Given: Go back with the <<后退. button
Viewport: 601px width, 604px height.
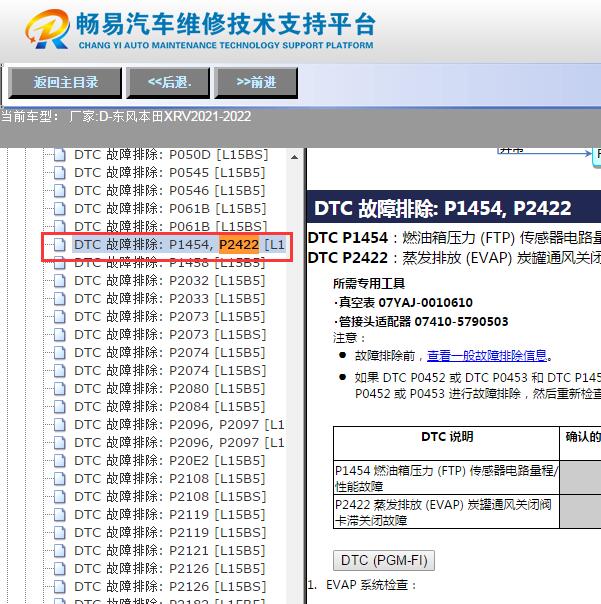Looking at the screenshot, I should point(168,83).
